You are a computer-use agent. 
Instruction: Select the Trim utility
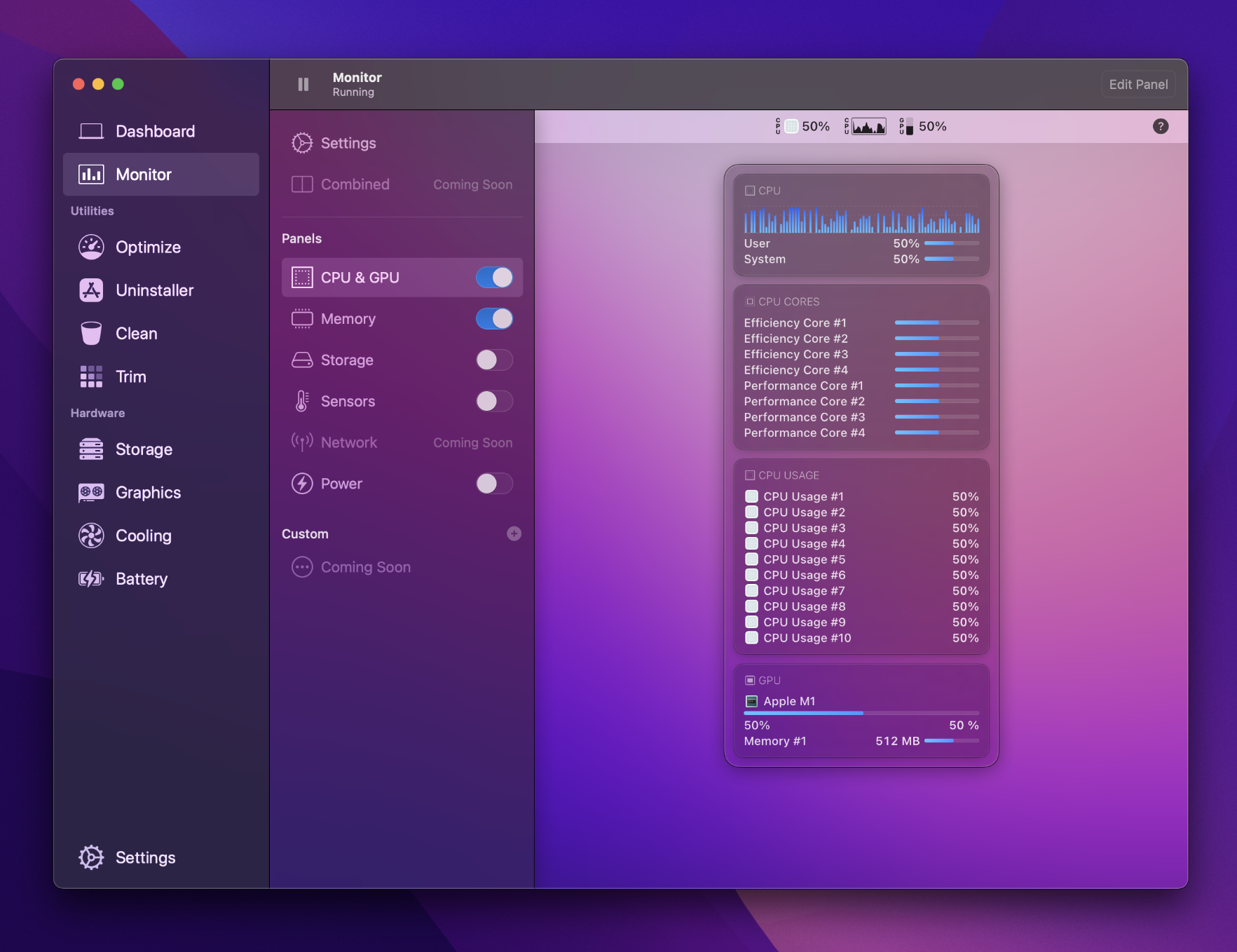click(x=130, y=376)
